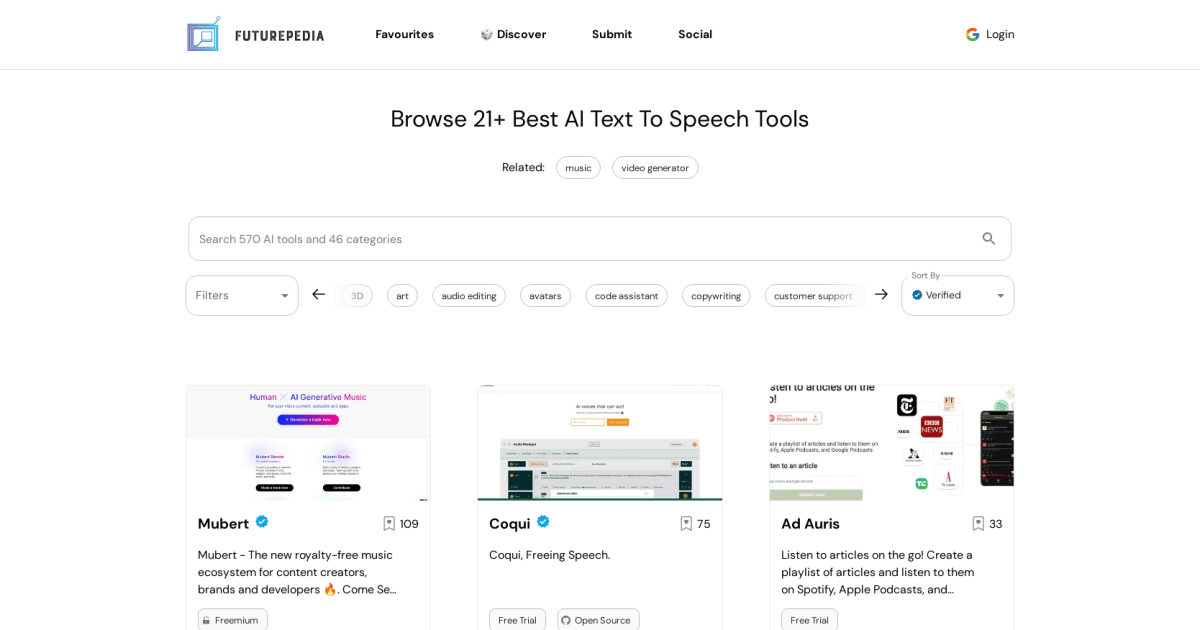Select the audio editing category chip

click(468, 295)
